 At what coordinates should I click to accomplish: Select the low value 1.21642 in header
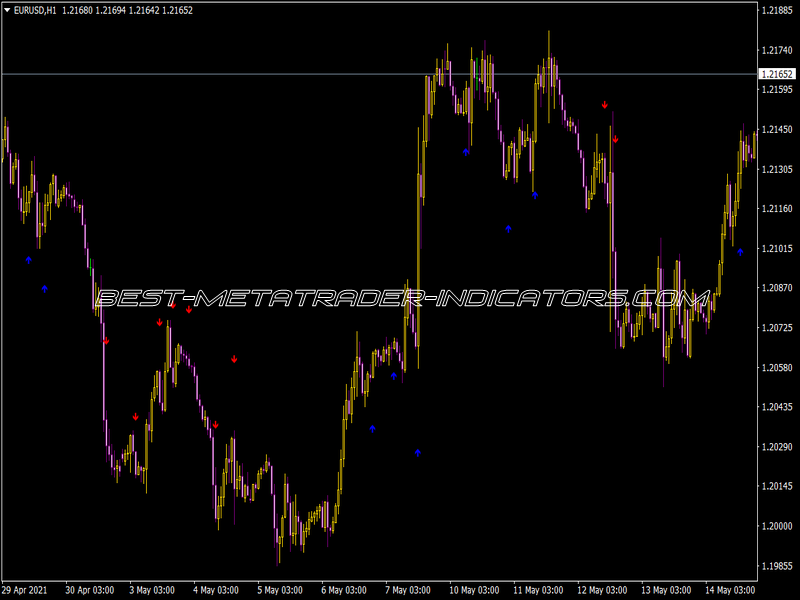pos(143,10)
